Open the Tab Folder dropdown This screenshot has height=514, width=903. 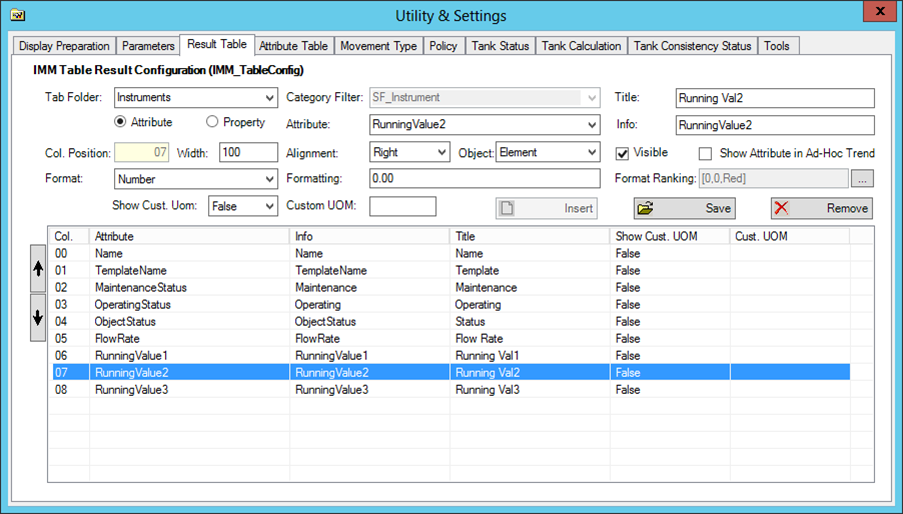270,98
